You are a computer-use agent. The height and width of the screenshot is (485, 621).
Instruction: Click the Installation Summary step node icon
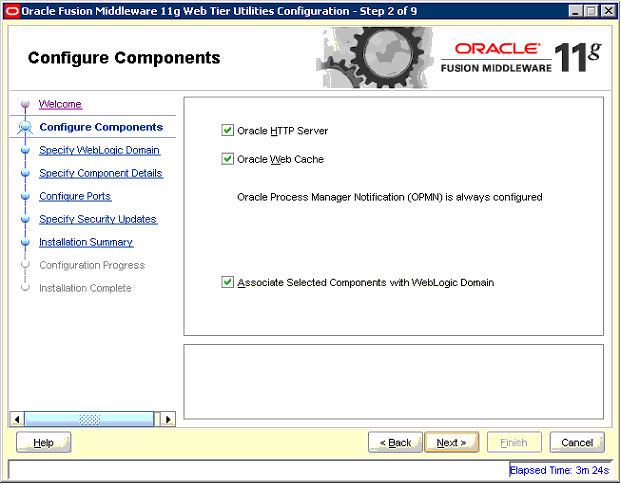point(25,242)
